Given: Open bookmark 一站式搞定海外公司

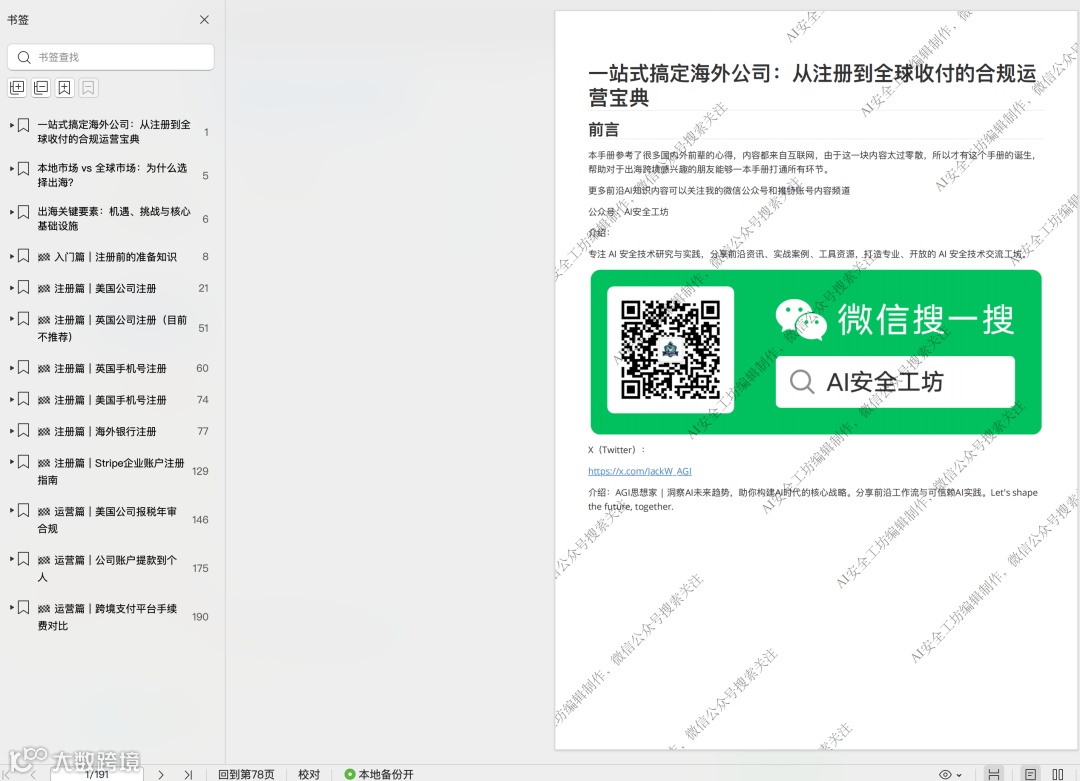Looking at the screenshot, I should 114,132.
